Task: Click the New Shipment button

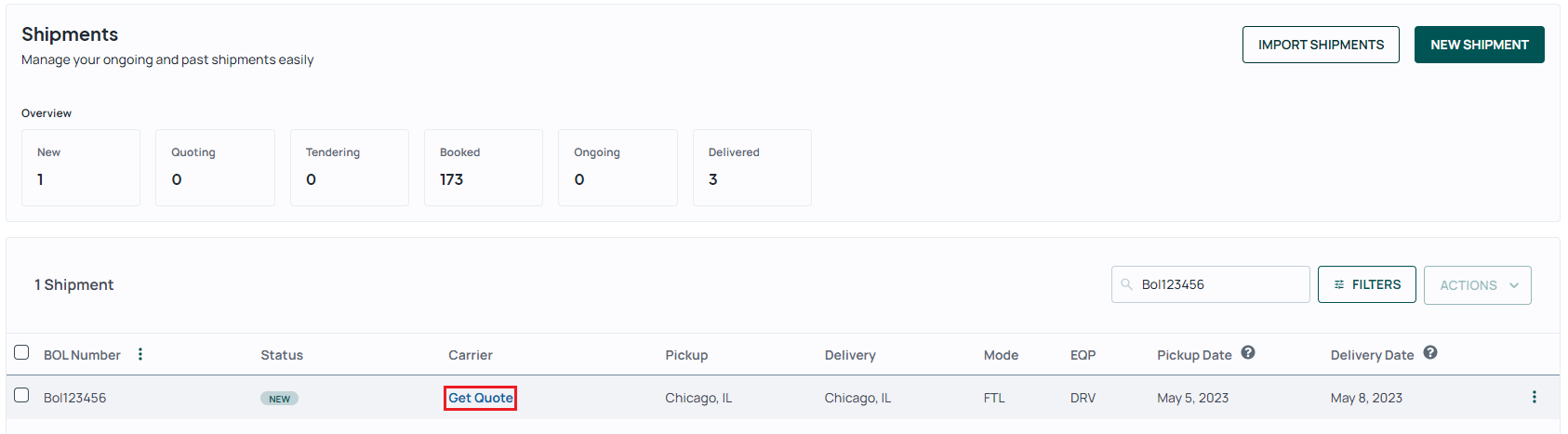Action: [1479, 45]
